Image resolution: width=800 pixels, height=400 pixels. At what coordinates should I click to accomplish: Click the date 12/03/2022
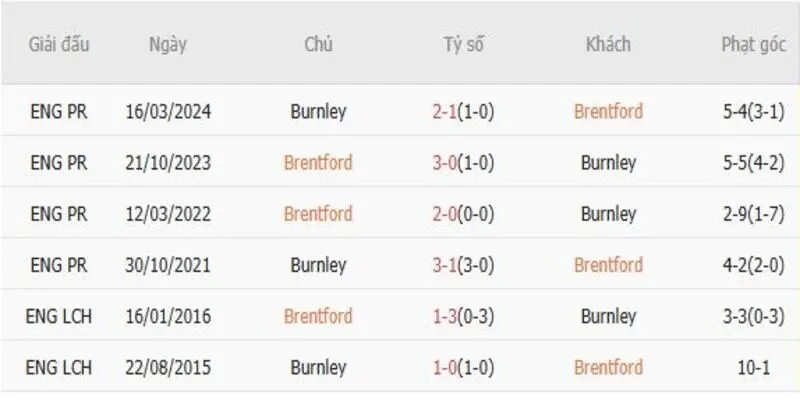(x=167, y=214)
